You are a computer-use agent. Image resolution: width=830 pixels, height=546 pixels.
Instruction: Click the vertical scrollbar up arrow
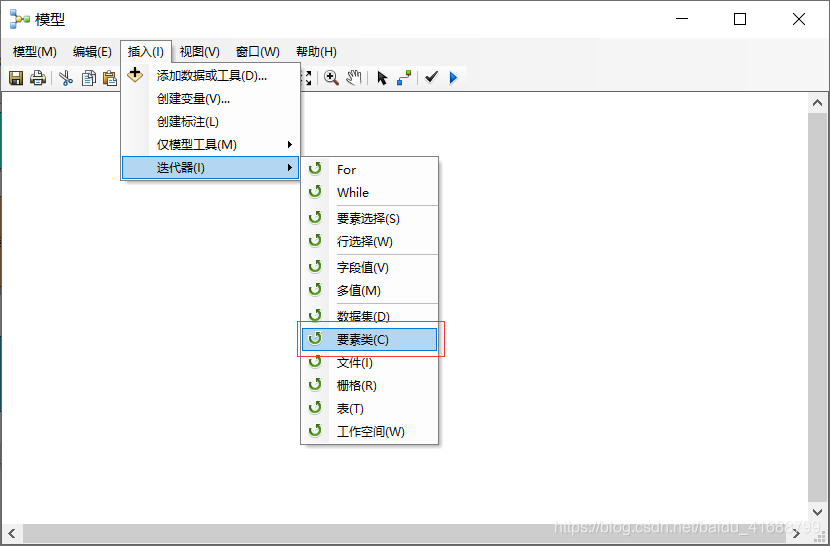click(817, 103)
